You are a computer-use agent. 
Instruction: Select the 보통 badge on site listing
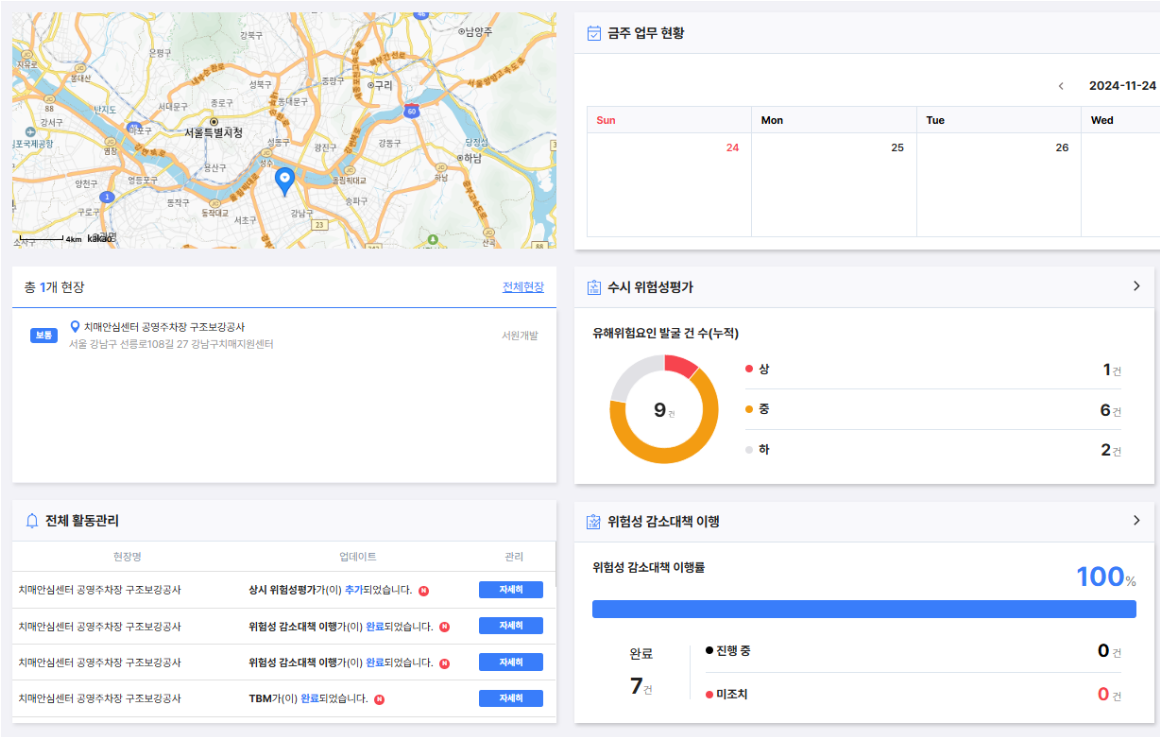tap(44, 336)
